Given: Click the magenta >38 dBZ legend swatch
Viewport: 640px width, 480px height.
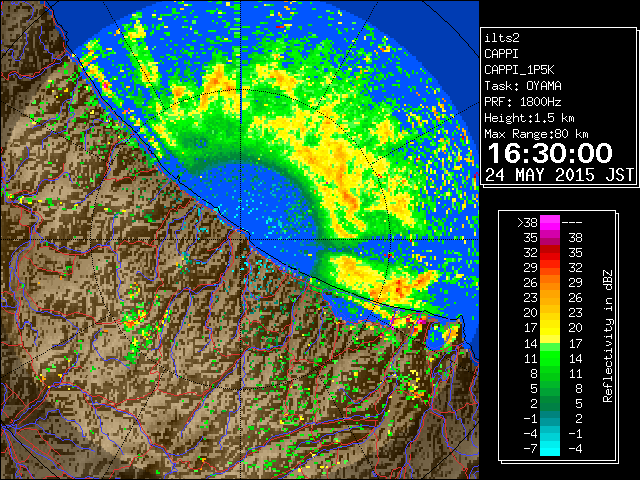Looking at the screenshot, I should click(550, 222).
